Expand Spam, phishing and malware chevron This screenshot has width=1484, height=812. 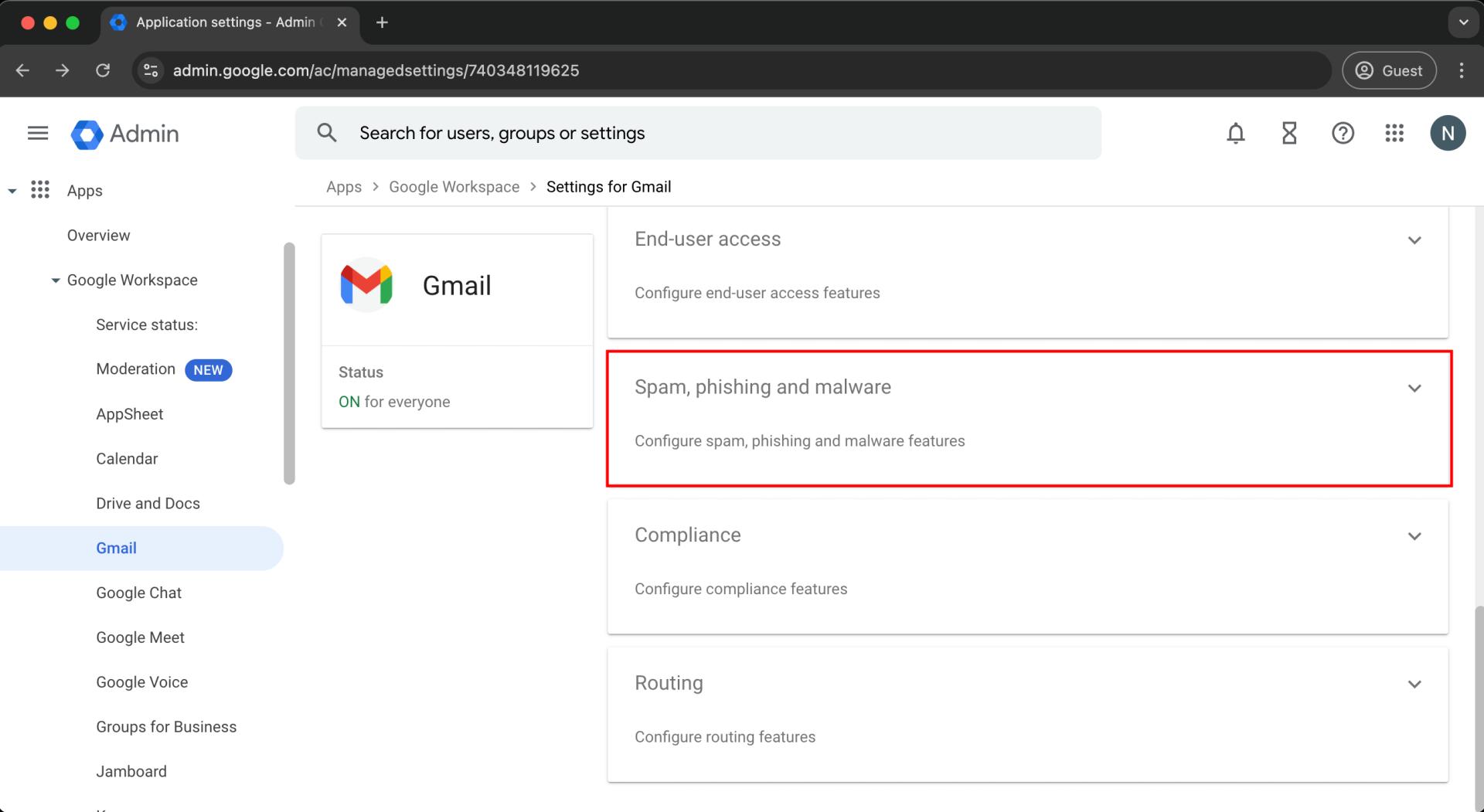click(x=1414, y=388)
